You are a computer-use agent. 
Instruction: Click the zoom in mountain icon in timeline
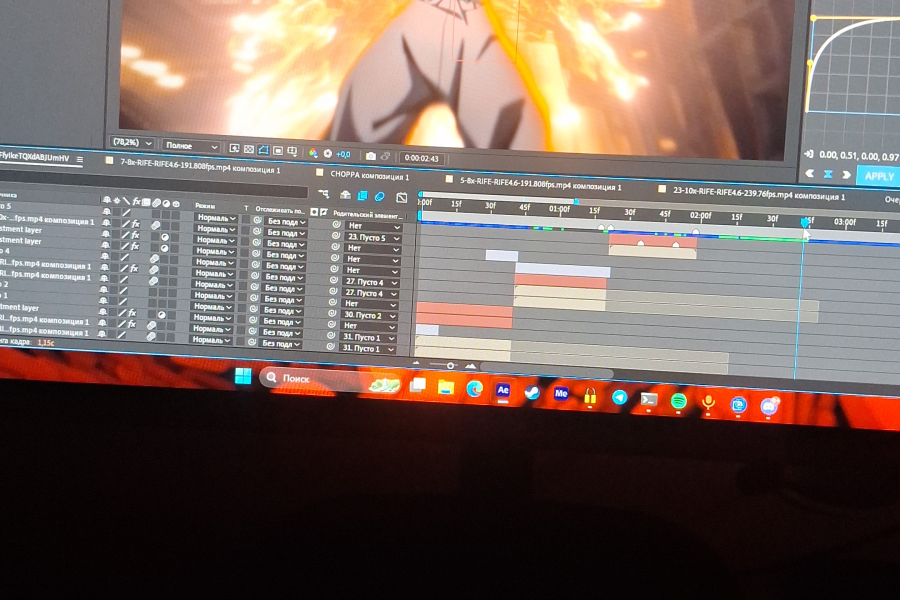(x=470, y=366)
